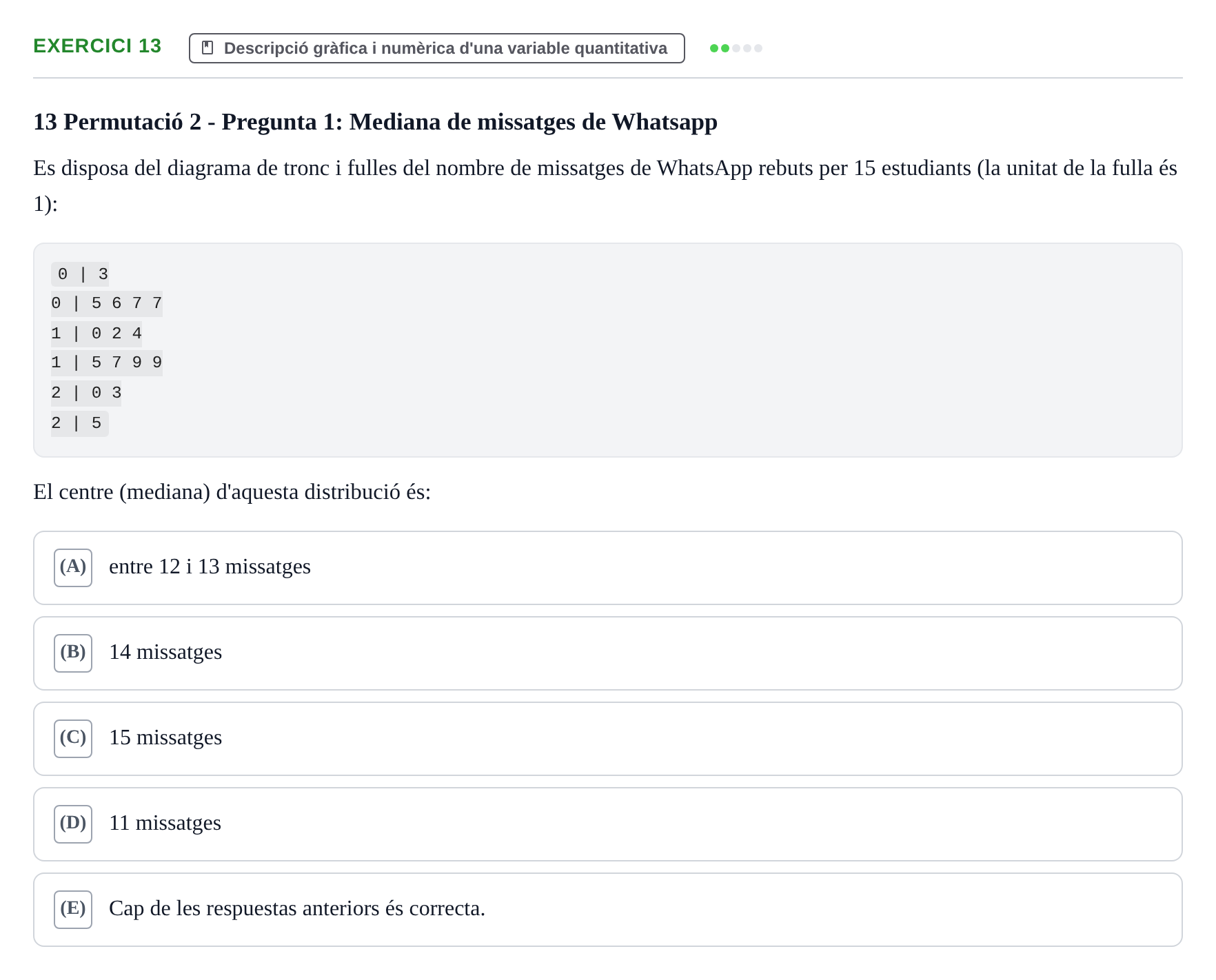Select option (D) letter badge
The height and width of the screenshot is (980, 1216).
(73, 824)
